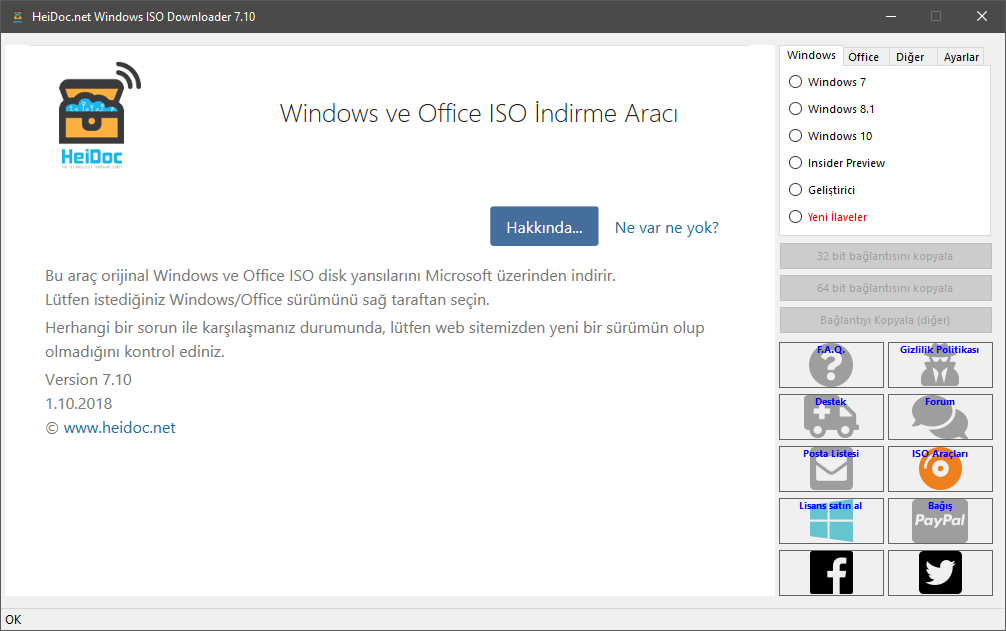
Task: Open the ISO Araçları disc icon
Action: point(940,469)
